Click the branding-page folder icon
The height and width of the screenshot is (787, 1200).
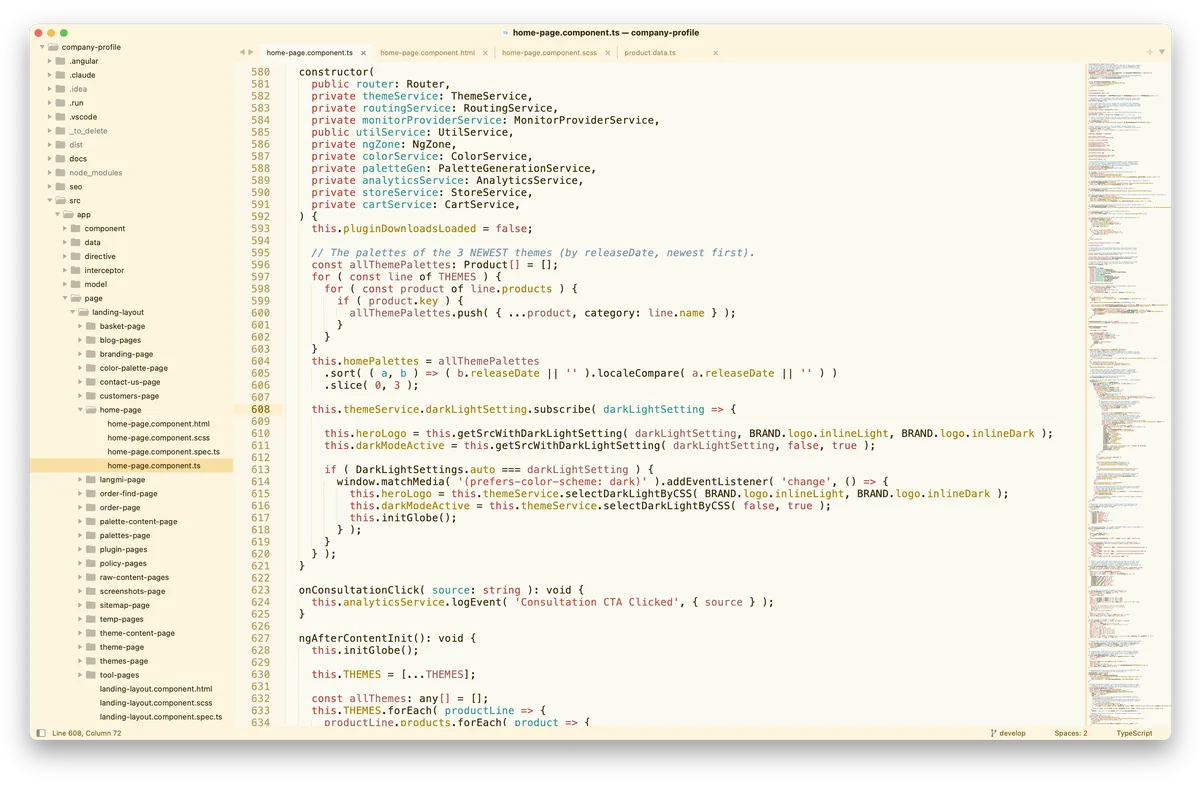click(x=91, y=354)
